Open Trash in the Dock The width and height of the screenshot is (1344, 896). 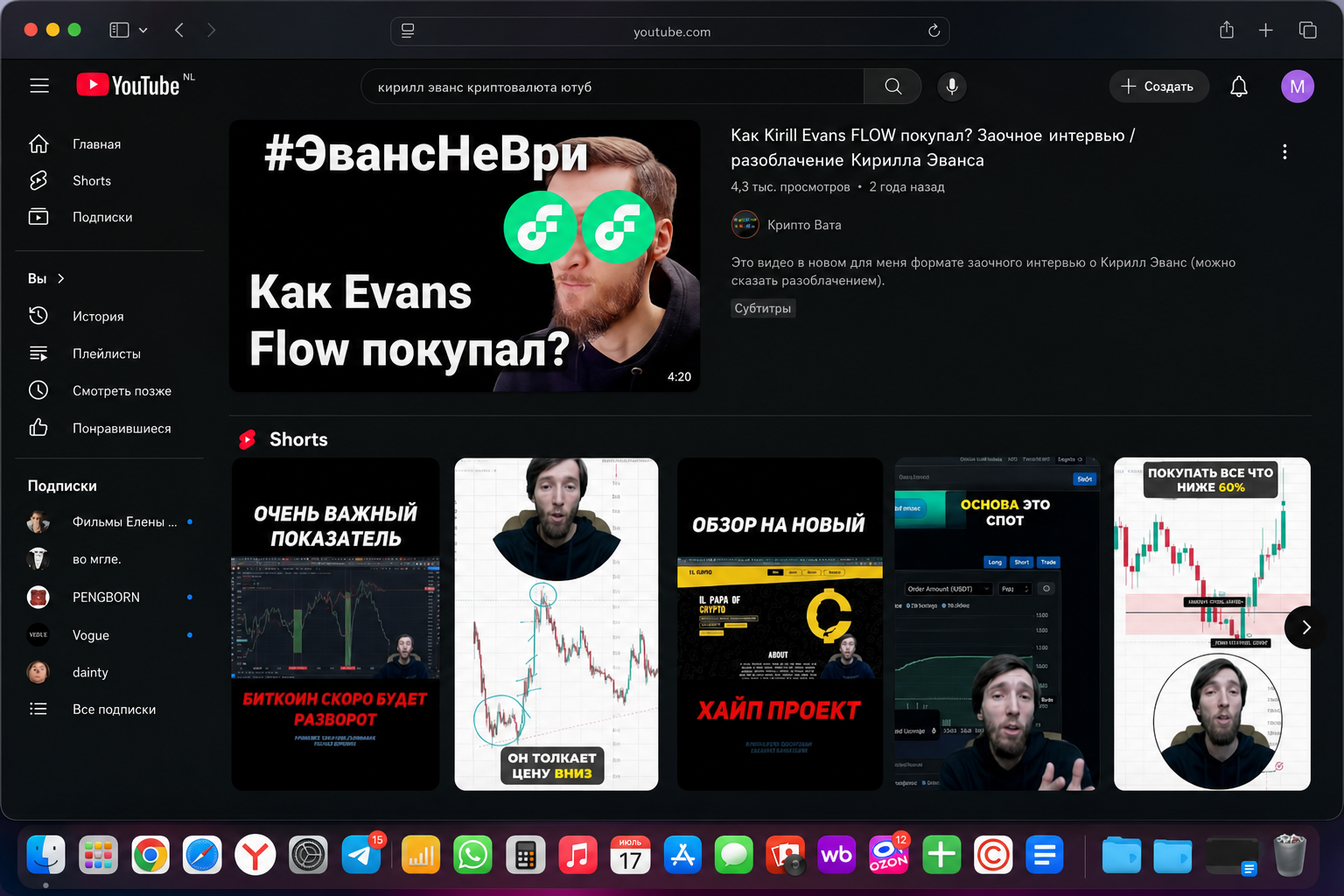click(1289, 855)
